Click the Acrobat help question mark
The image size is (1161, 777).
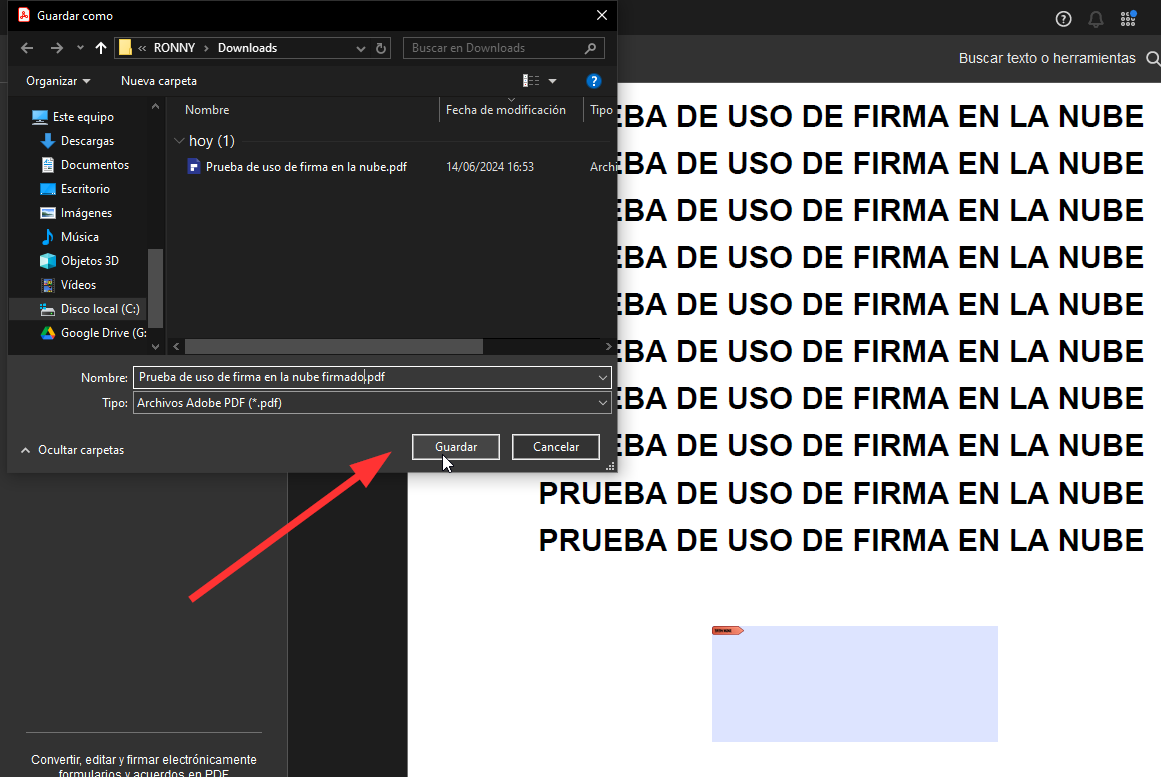[1063, 19]
